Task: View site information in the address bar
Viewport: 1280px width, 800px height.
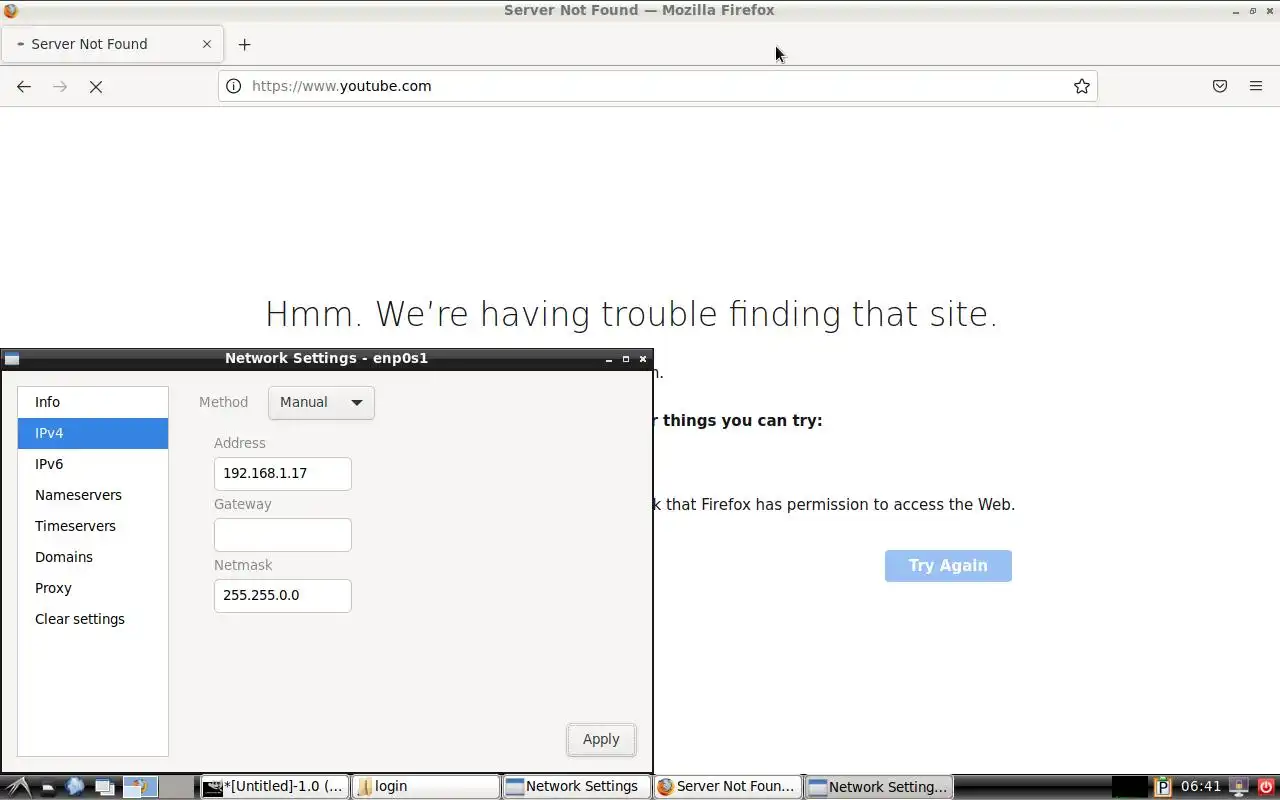Action: pos(233,86)
